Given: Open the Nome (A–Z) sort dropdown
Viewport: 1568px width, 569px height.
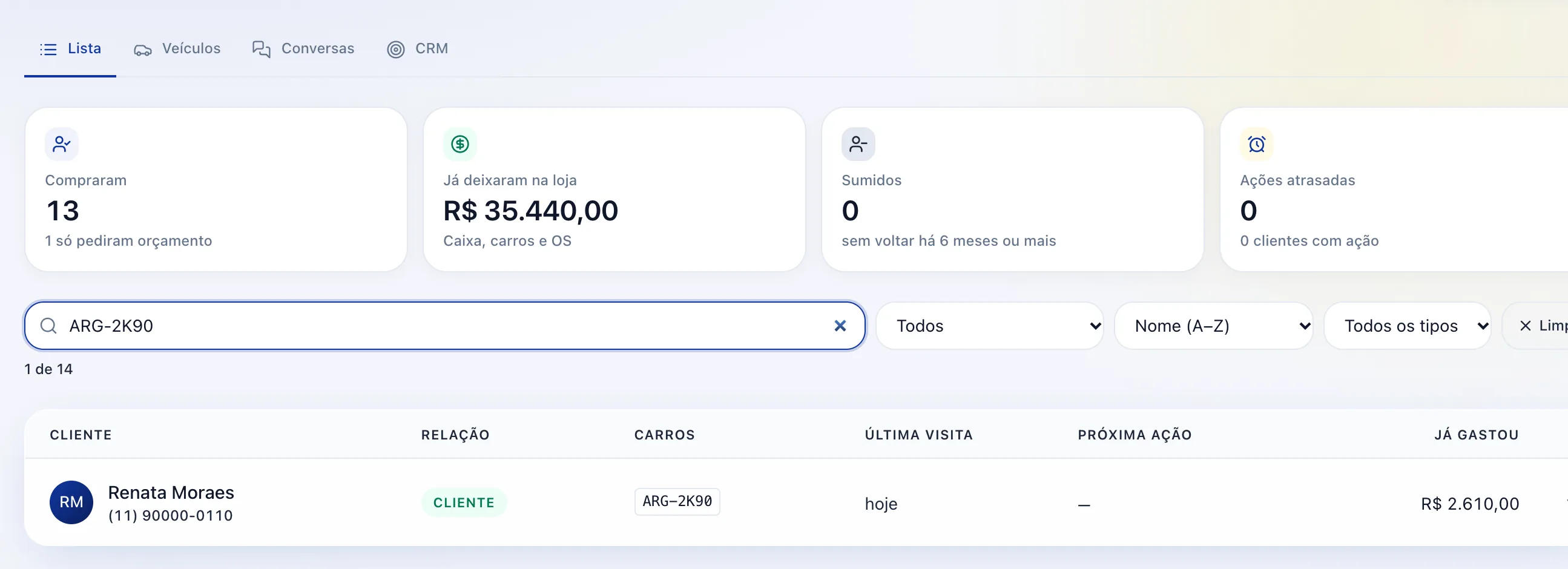Looking at the screenshot, I should [1213, 326].
